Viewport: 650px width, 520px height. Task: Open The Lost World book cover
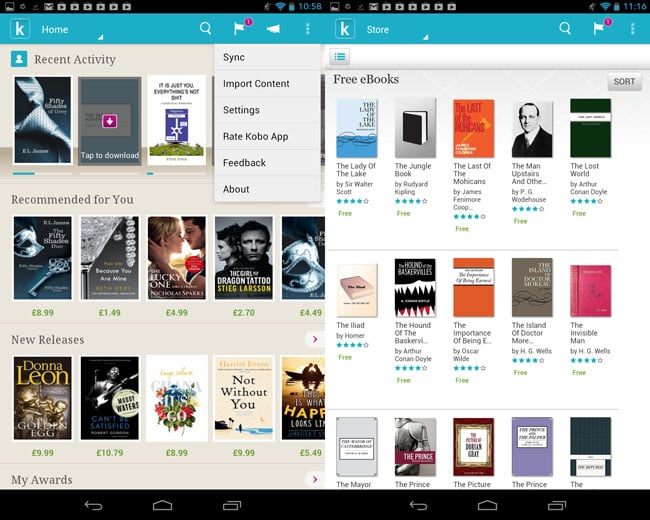[590, 128]
